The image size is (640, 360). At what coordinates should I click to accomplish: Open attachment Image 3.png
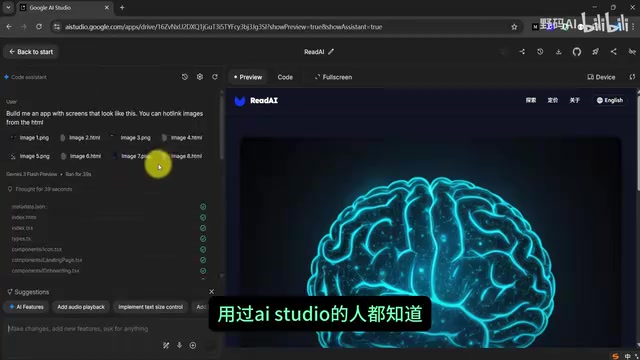(131, 138)
